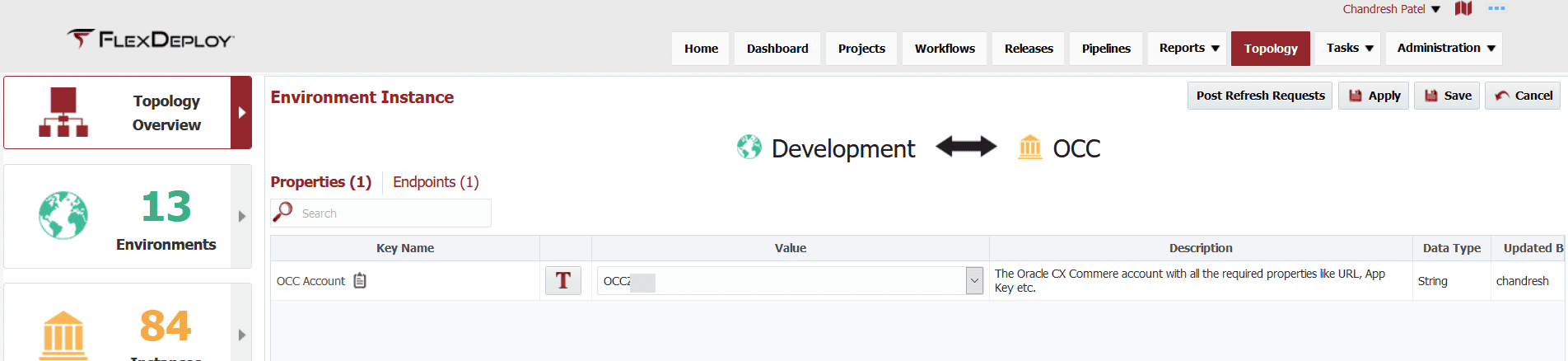The image size is (1568, 361).
Task: Open the Dashboard menu
Action: click(x=777, y=49)
